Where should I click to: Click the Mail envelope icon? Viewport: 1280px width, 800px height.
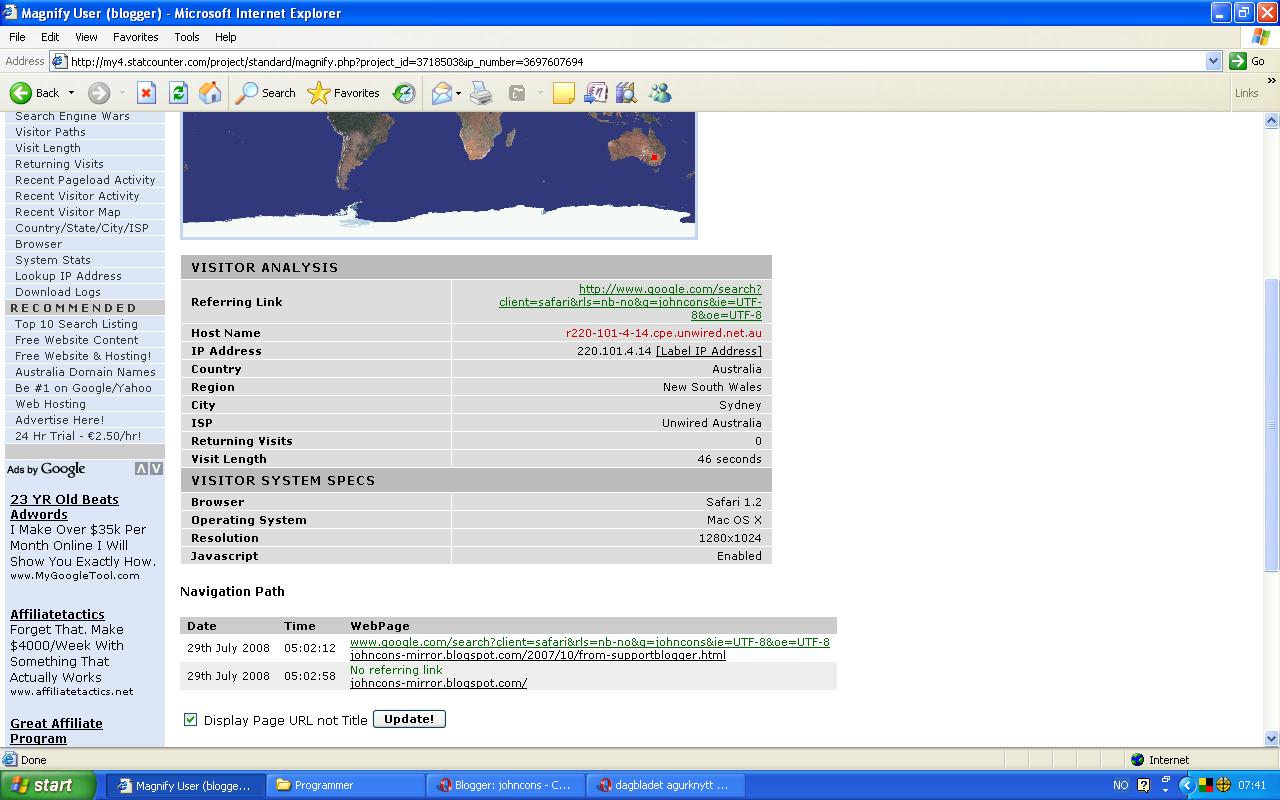(x=441, y=93)
